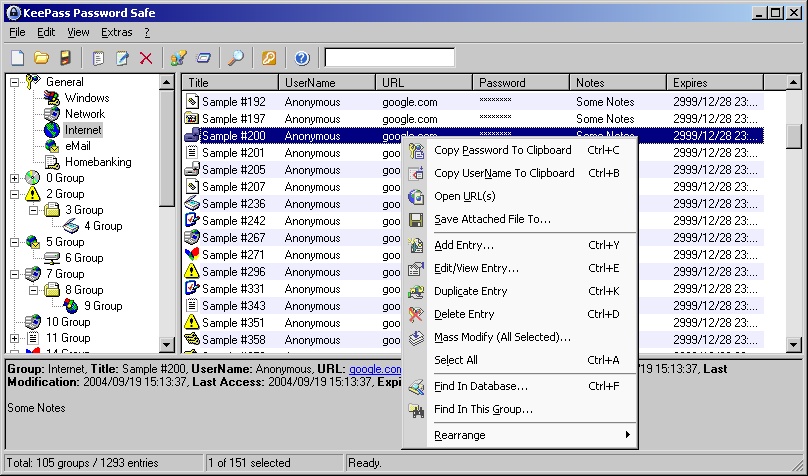Collapse the 3 Group tree node
The width and height of the screenshot is (808, 476).
point(33,210)
